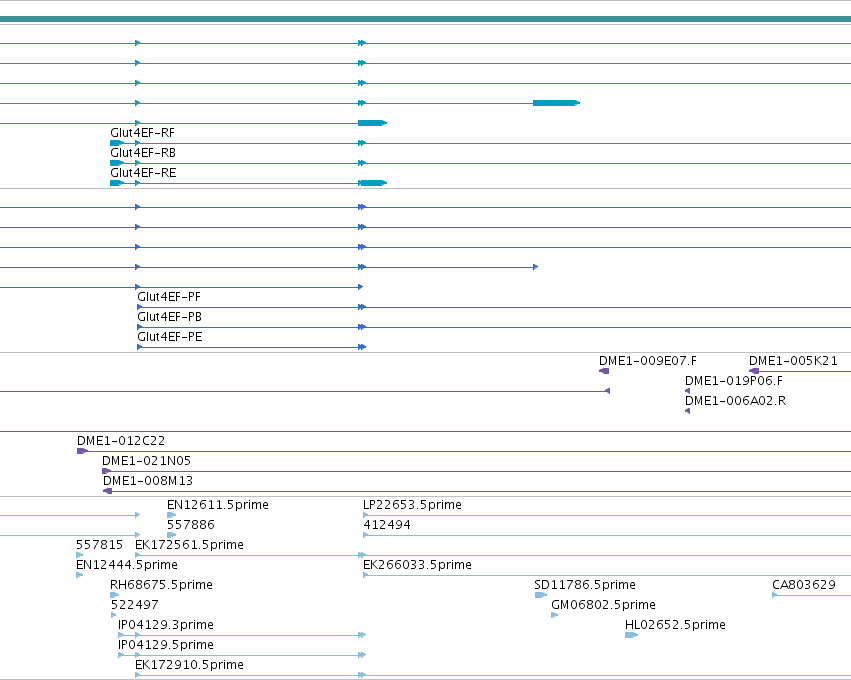Click the Glut4EF-RE first exon block
The image size is (851, 680).
[x=117, y=183]
